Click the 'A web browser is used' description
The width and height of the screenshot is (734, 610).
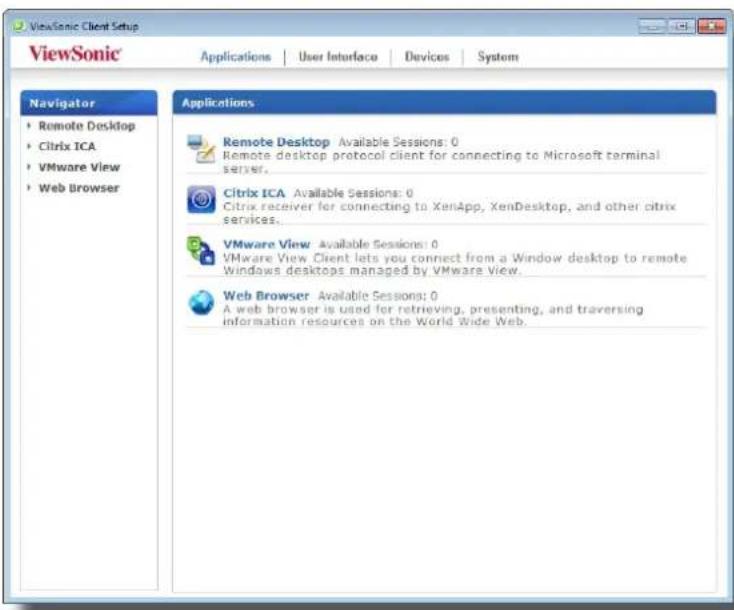point(433,315)
